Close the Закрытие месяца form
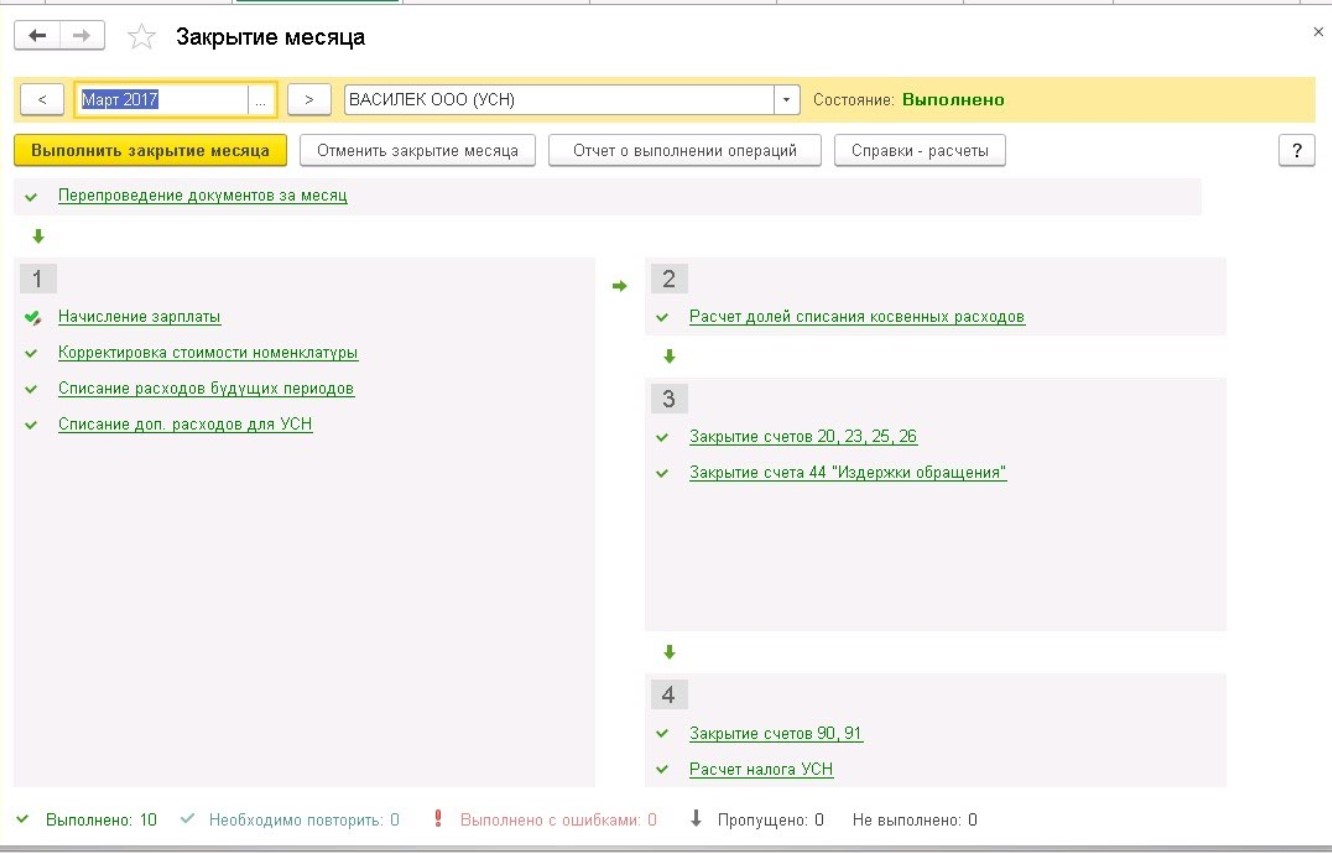Screen dimensions: 1332x853 1318,33
